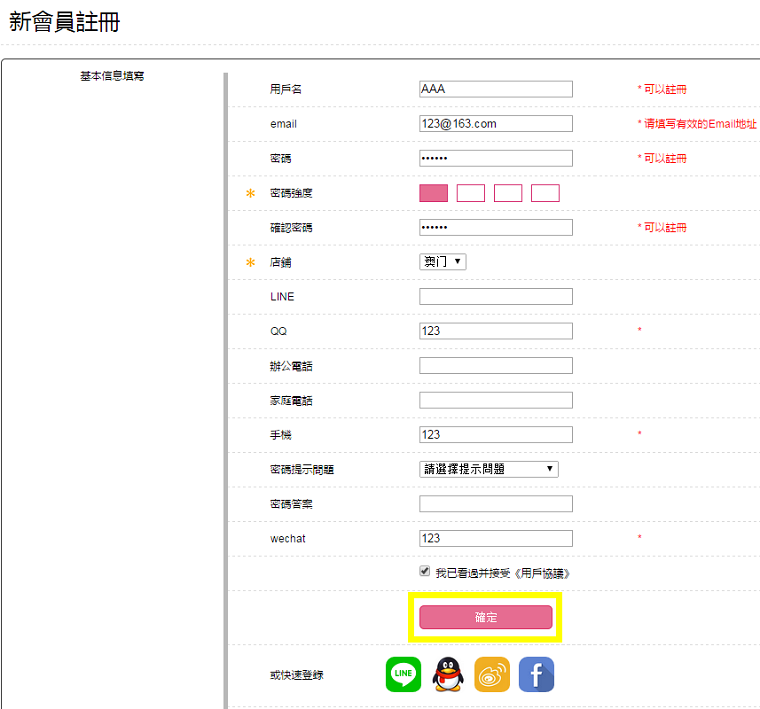Focus the wechat input field

pyautogui.click(x=496, y=538)
